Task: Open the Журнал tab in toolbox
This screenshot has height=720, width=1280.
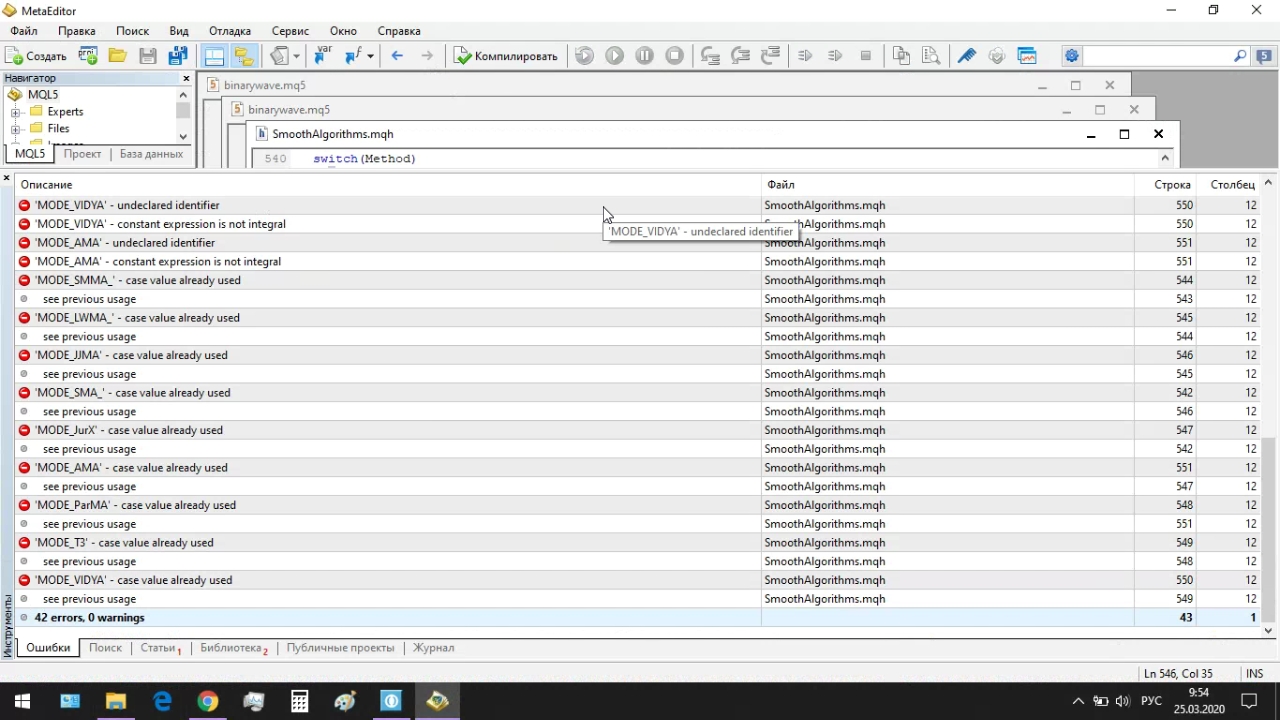Action: click(x=434, y=648)
